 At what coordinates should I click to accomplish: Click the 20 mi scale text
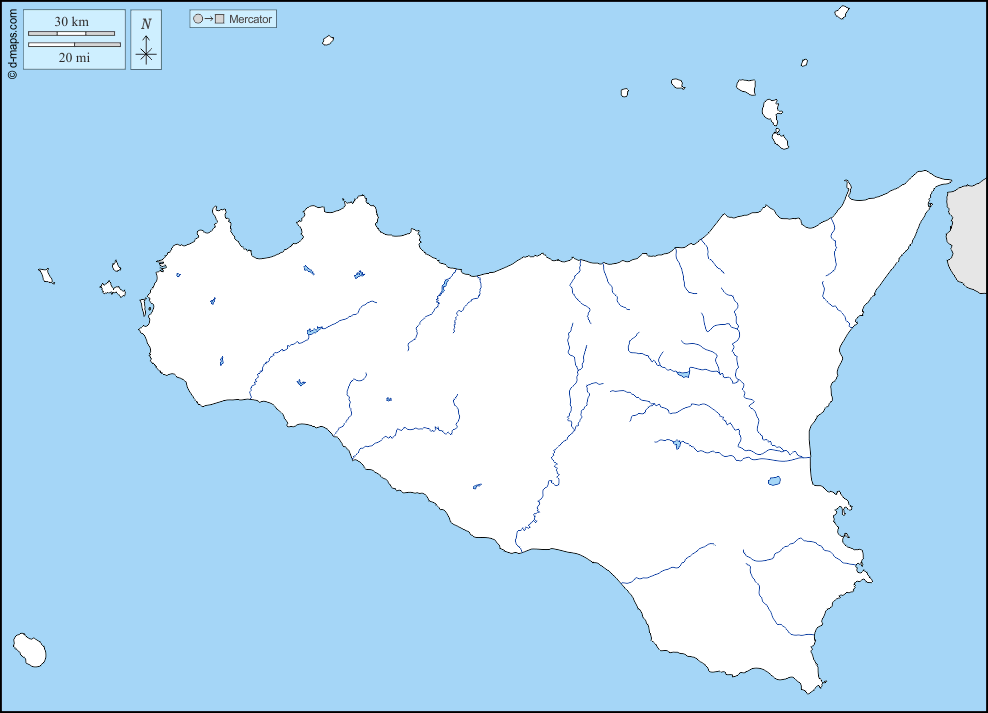coord(74,58)
